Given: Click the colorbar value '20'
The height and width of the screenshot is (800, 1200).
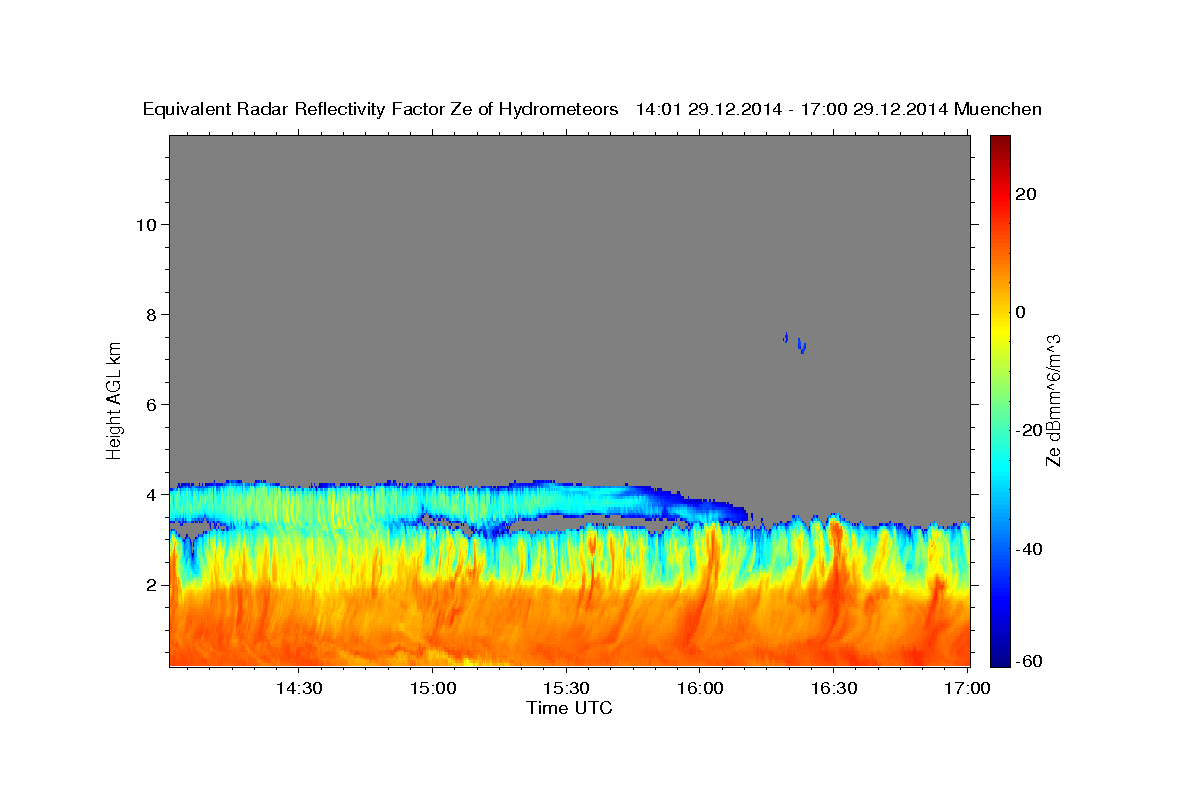Looking at the screenshot, I should tap(1026, 194).
